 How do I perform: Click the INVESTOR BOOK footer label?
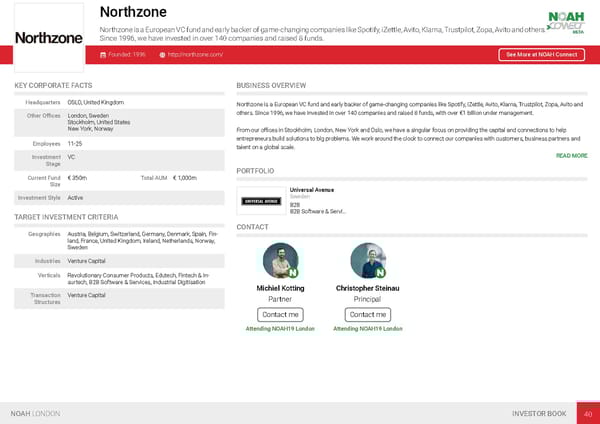[x=539, y=413]
